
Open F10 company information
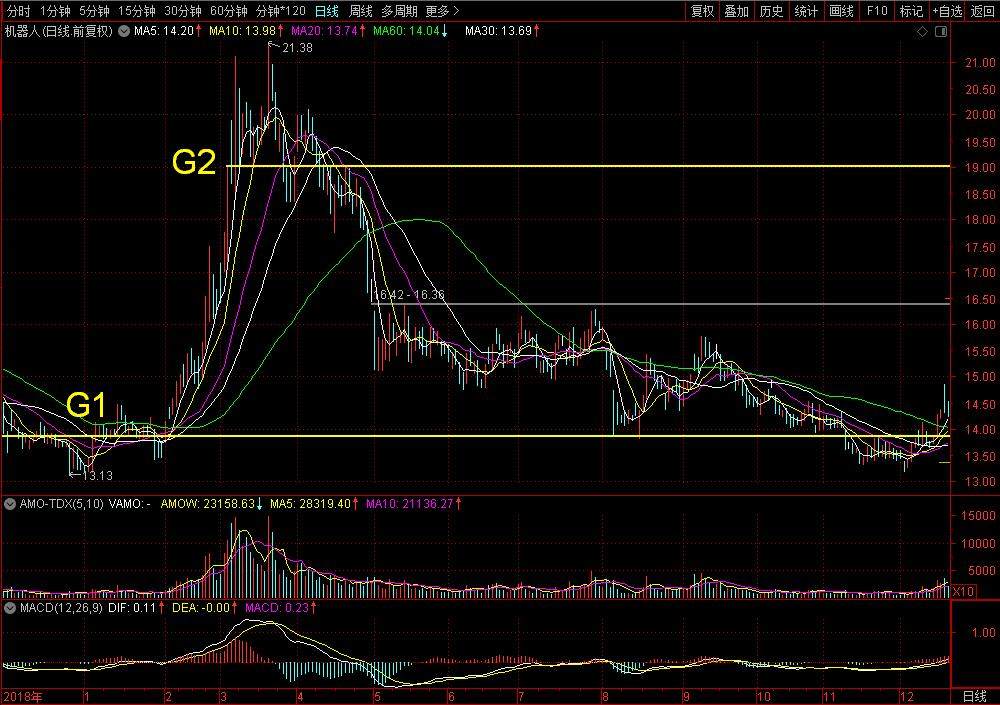[876, 11]
